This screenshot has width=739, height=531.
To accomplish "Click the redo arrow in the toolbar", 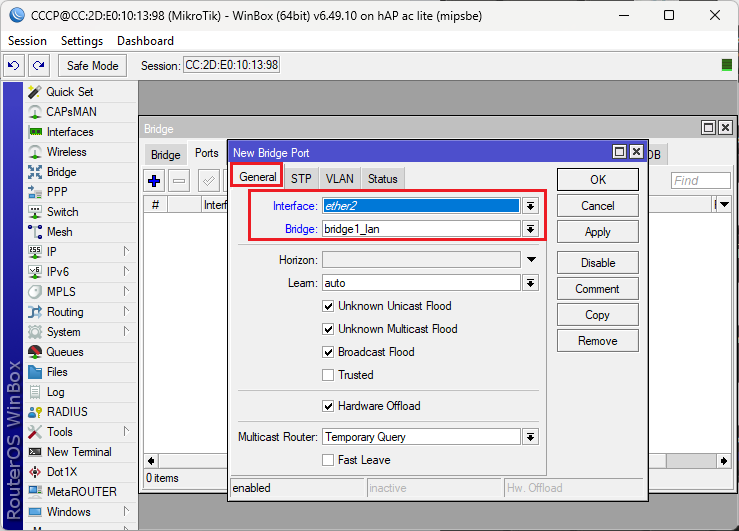I will click(39, 65).
